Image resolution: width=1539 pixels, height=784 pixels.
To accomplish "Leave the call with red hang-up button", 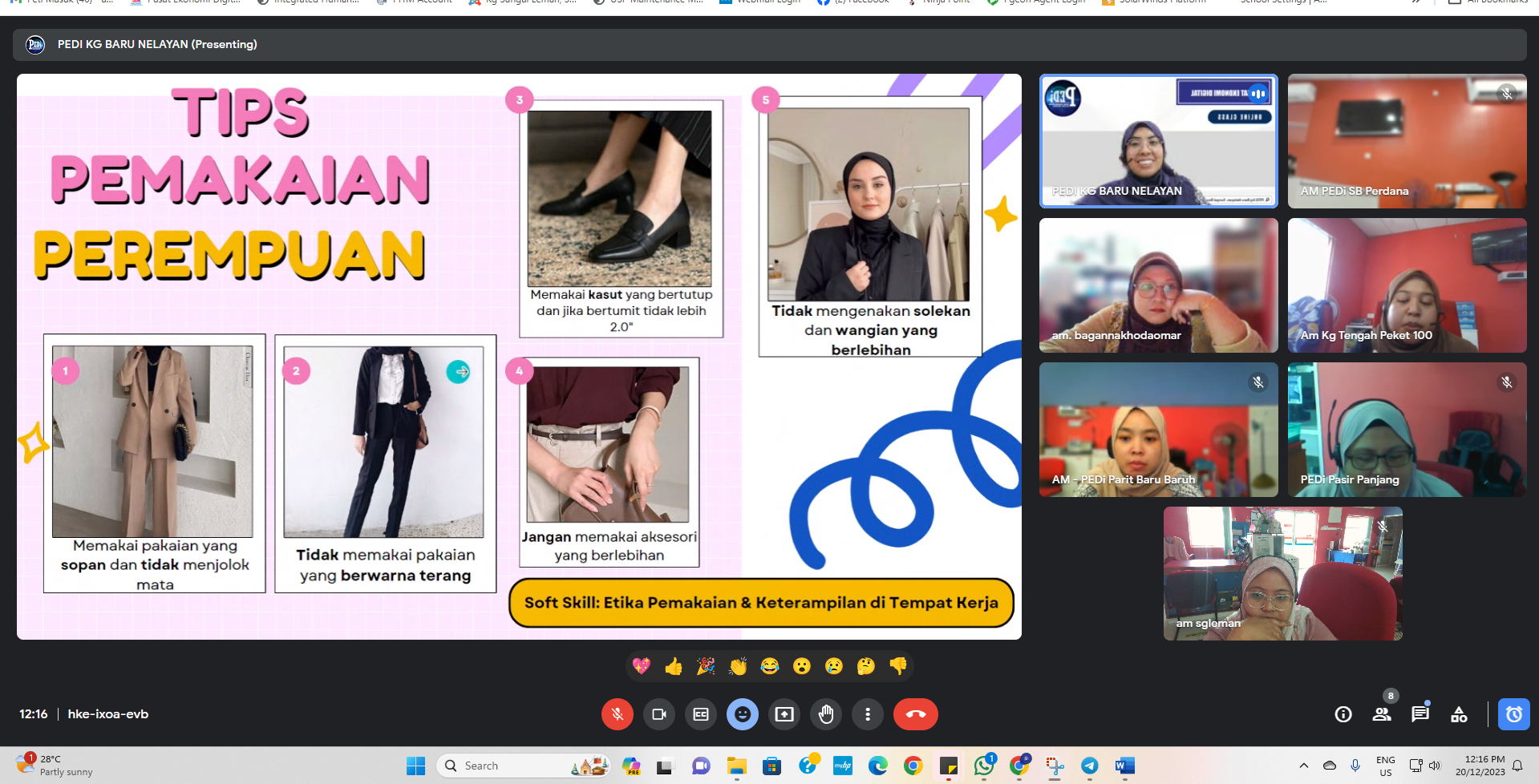I will 915,714.
